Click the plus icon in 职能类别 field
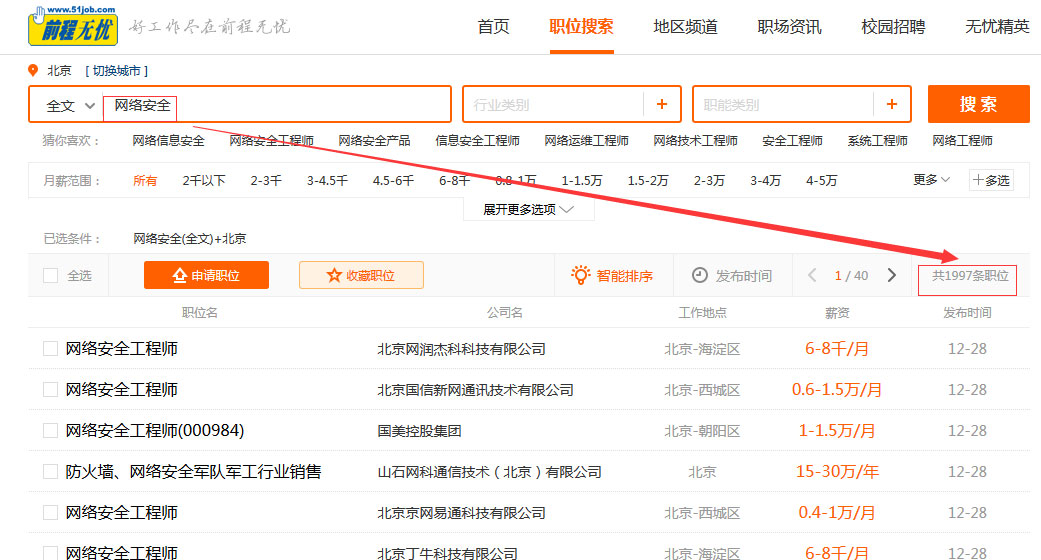 [x=891, y=104]
